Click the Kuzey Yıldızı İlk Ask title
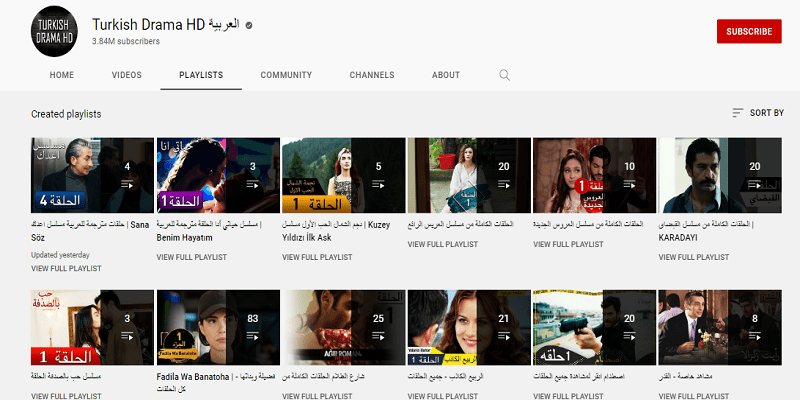800x400 pixels. [336, 231]
